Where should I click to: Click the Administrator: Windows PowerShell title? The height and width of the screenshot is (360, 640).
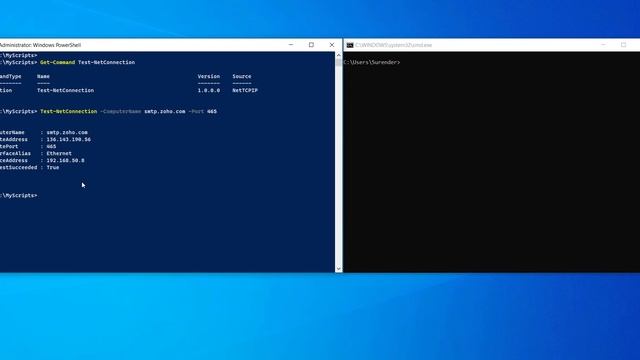point(40,45)
